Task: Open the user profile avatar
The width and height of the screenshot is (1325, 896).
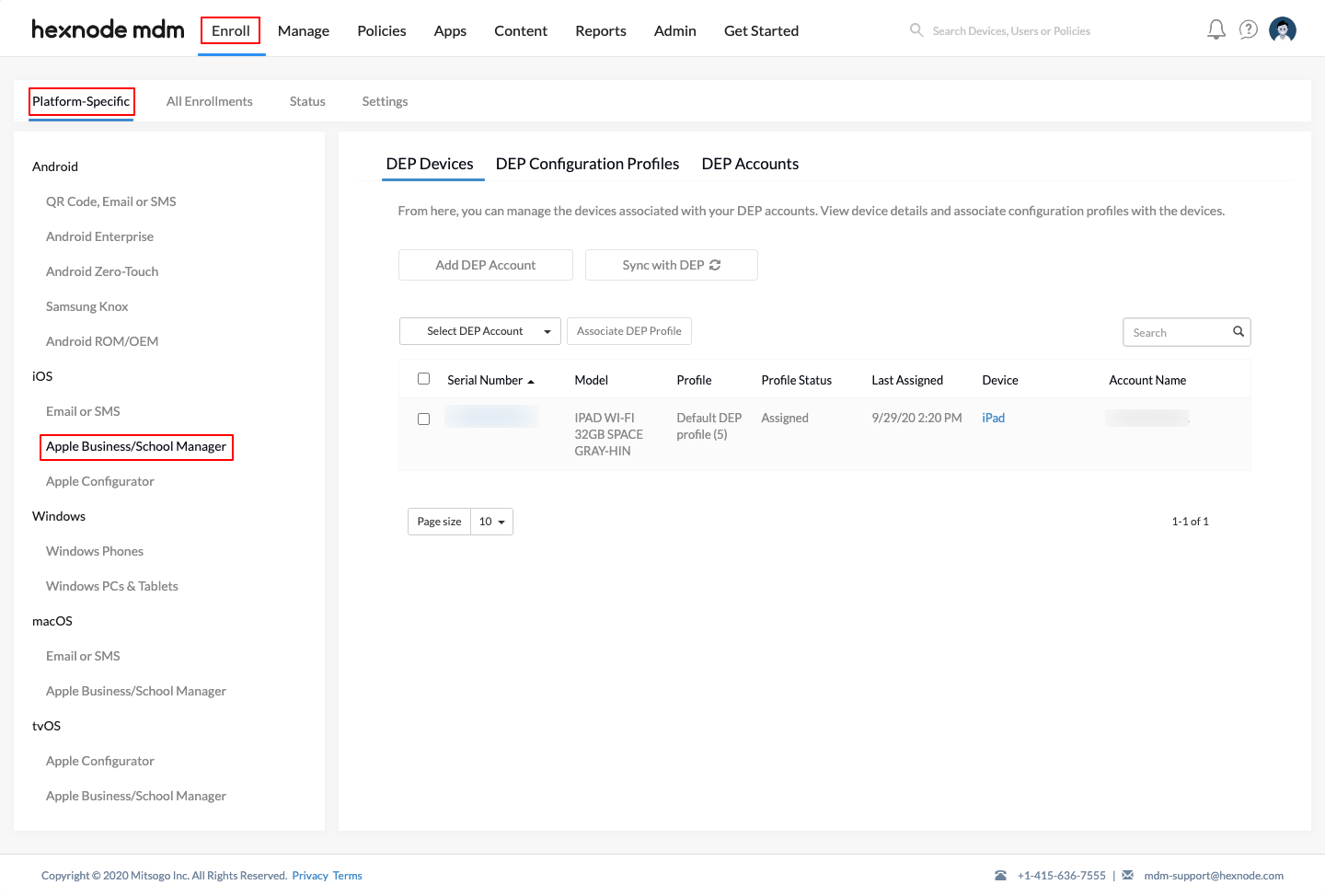Action: [1283, 30]
